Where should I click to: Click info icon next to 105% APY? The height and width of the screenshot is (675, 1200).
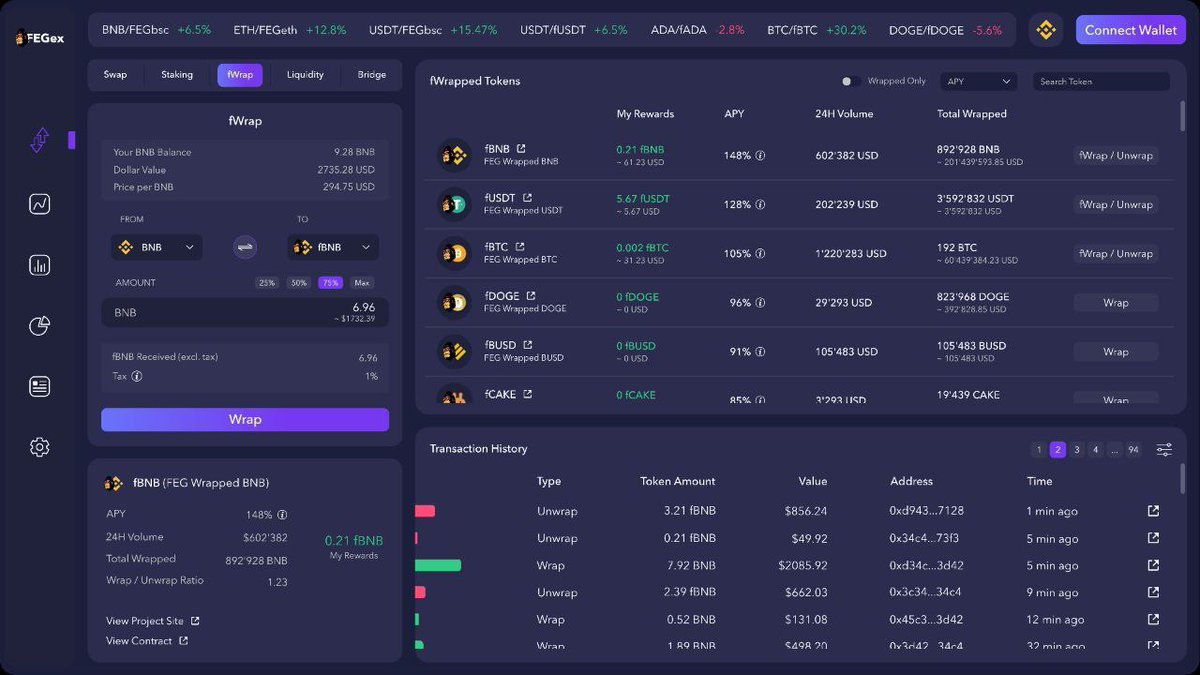[760, 254]
